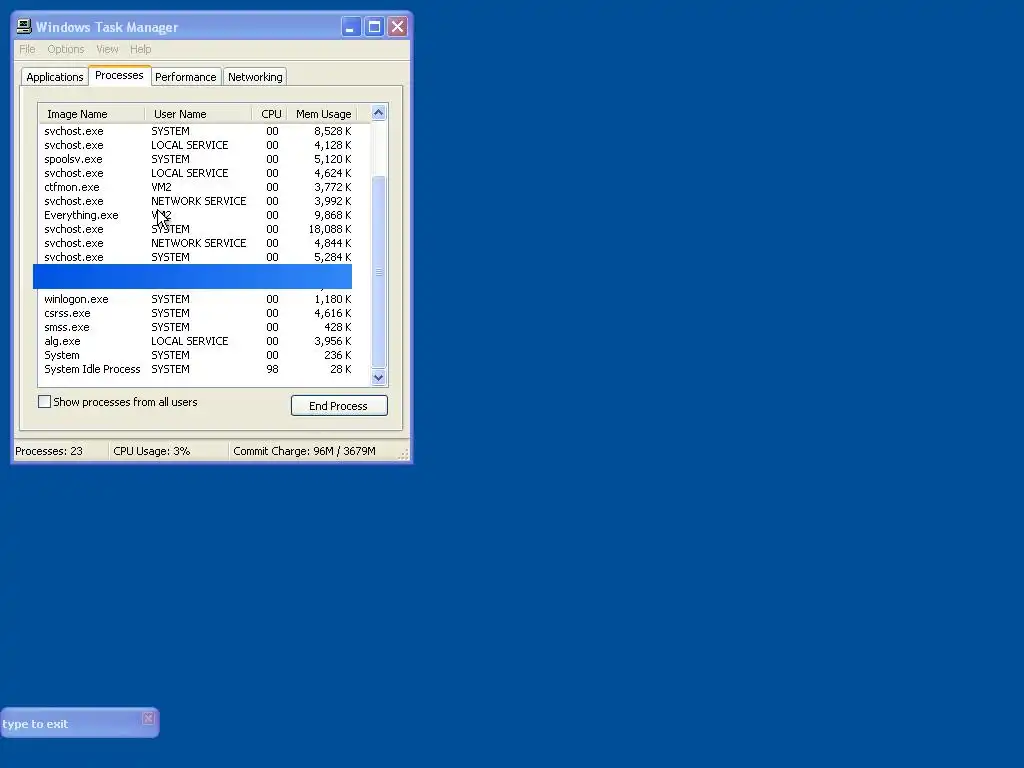Select the Processes tab
This screenshot has width=1024, height=768.
point(119,75)
